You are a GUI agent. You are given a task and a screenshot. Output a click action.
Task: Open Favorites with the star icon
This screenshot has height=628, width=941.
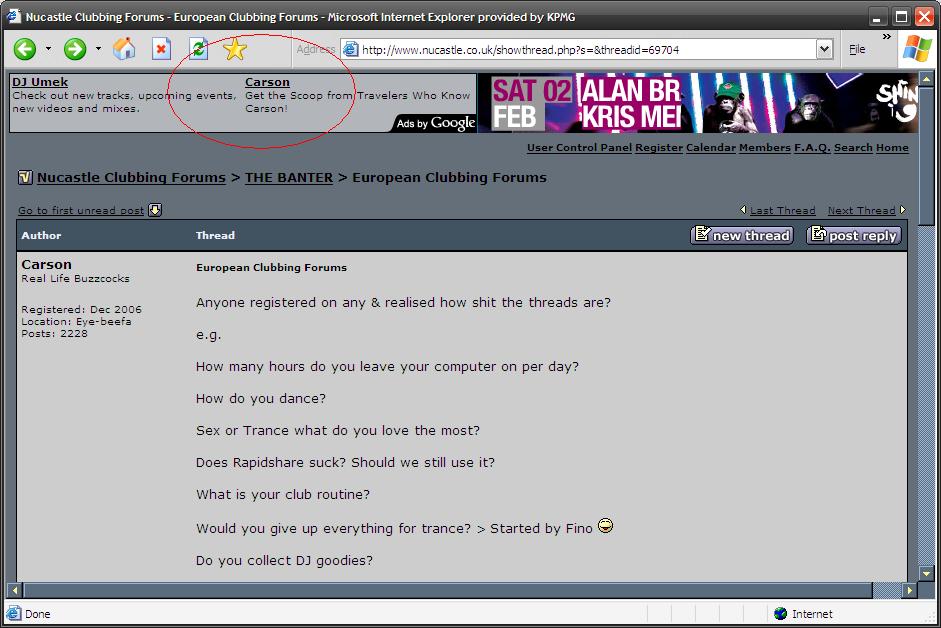pyautogui.click(x=235, y=49)
